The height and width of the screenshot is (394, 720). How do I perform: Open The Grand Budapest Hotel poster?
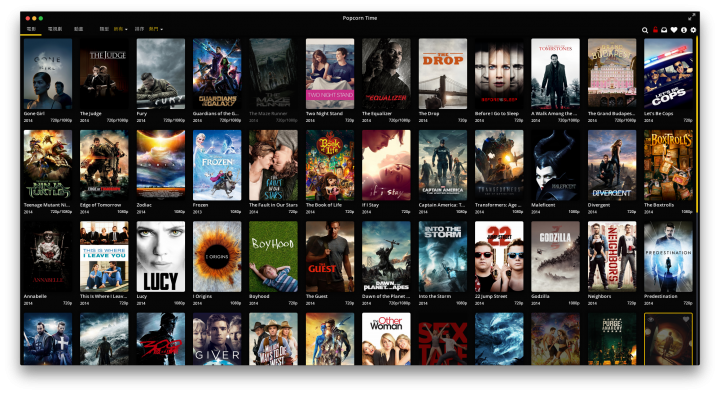[x=612, y=73]
